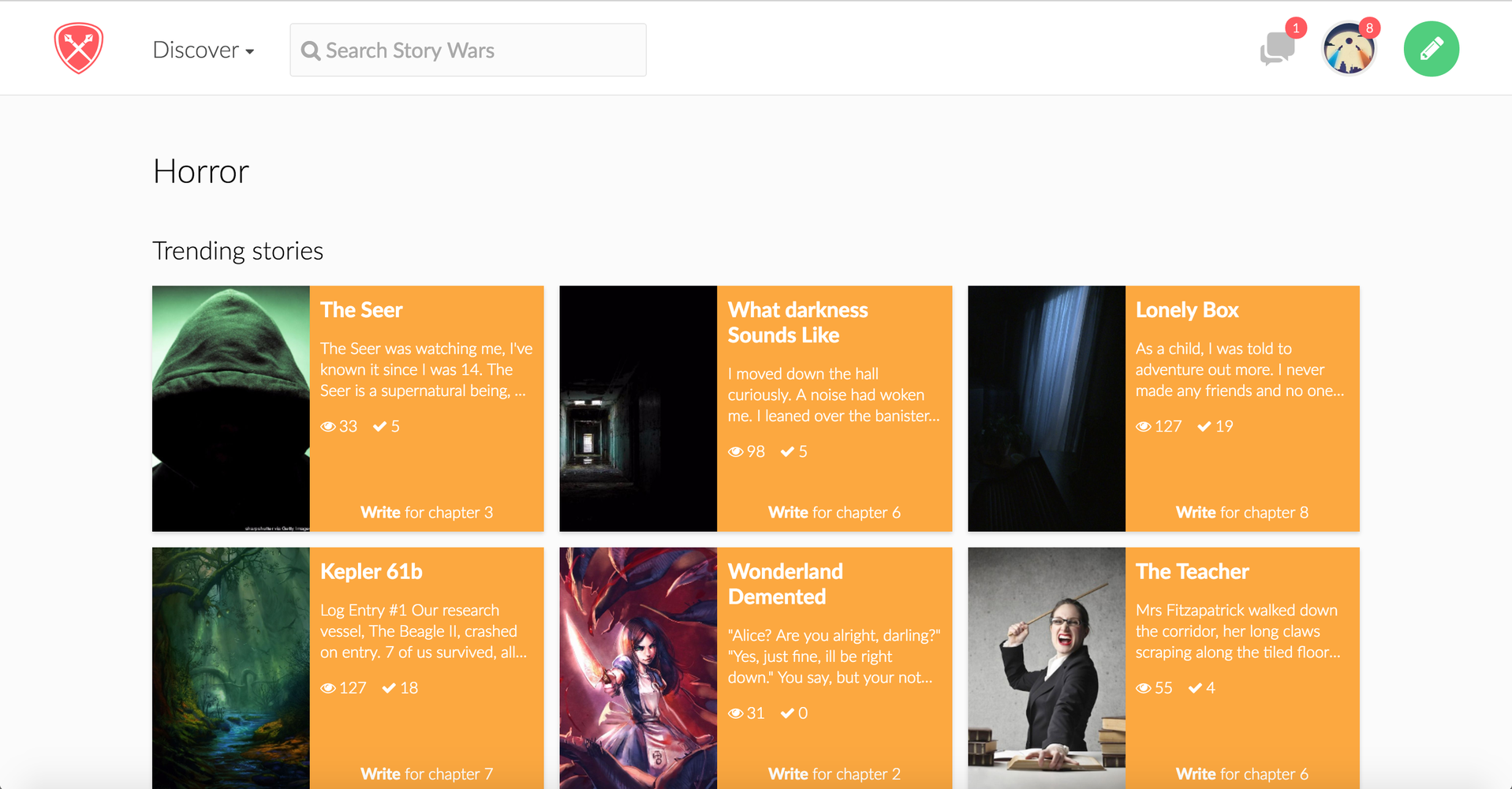Click Write for chapter 8 on Lonely Box

coord(1242,512)
